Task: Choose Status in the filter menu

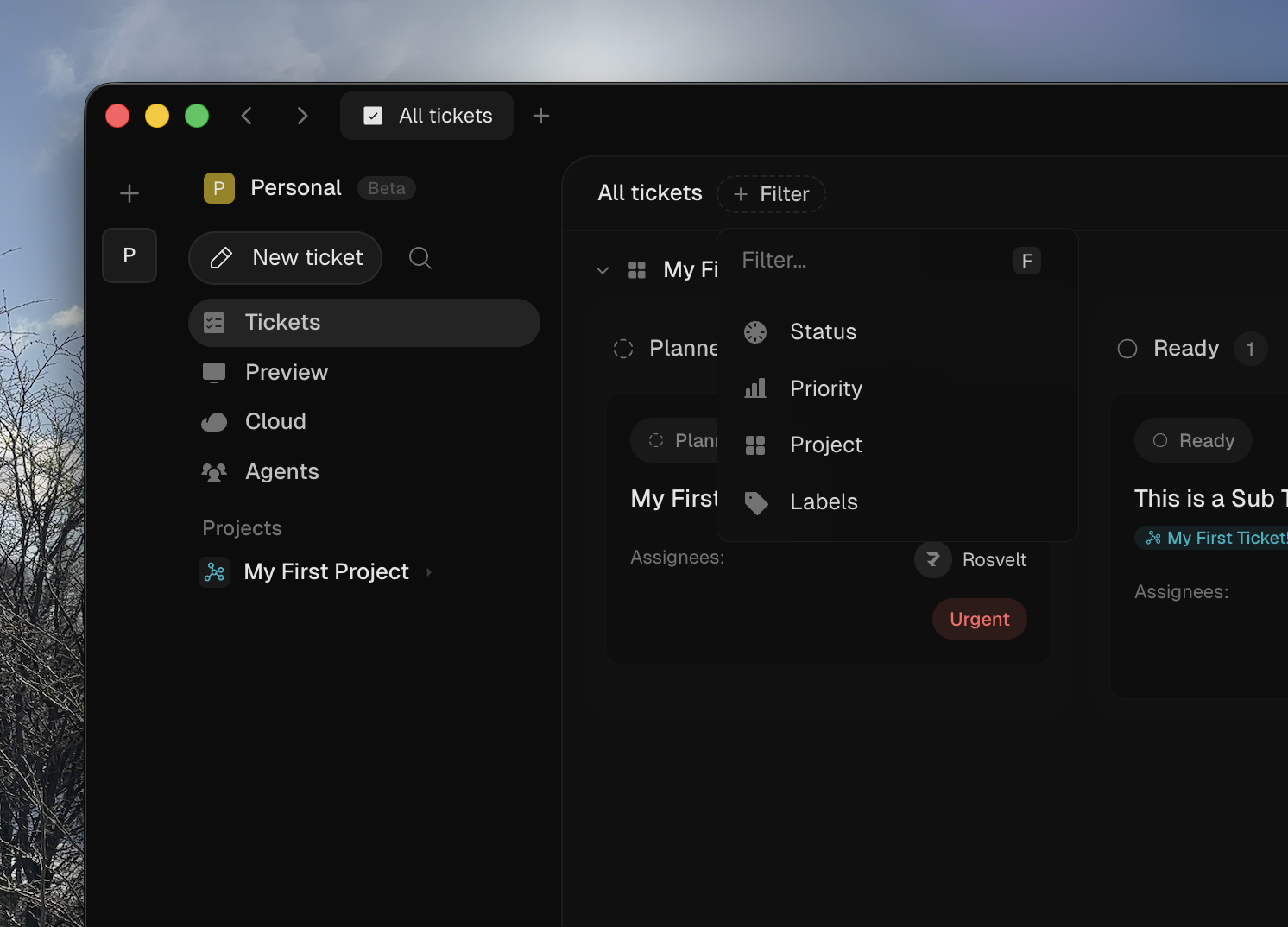Action: tap(823, 332)
